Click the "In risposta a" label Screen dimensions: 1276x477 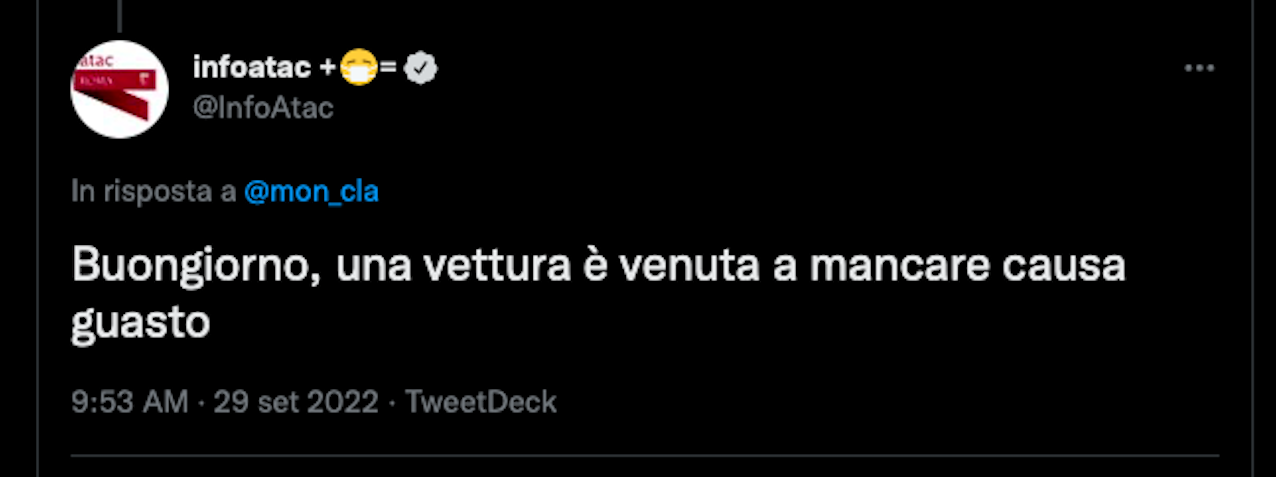(x=154, y=192)
